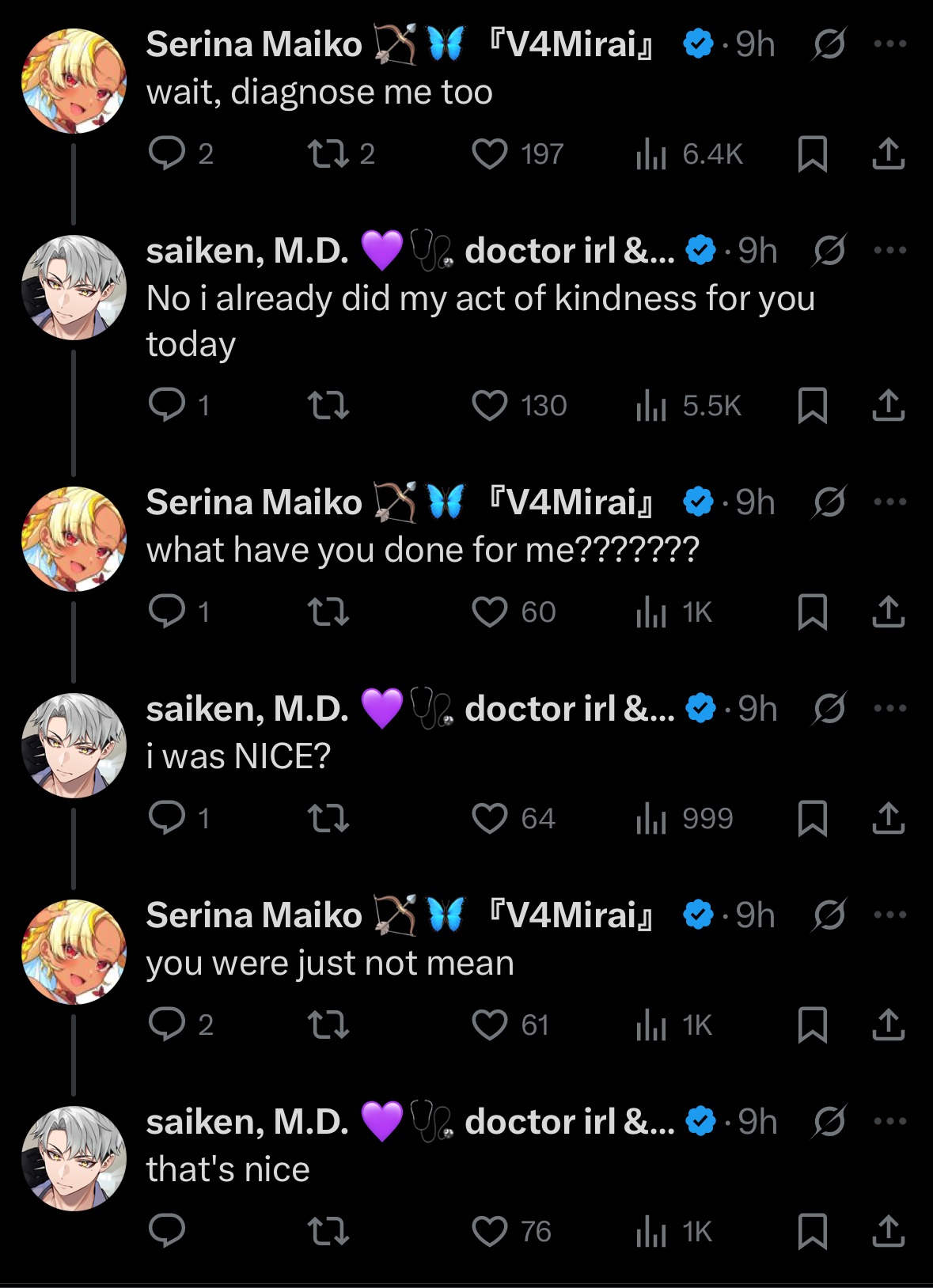Bookmark the "act of kindness" tweet

(x=813, y=406)
